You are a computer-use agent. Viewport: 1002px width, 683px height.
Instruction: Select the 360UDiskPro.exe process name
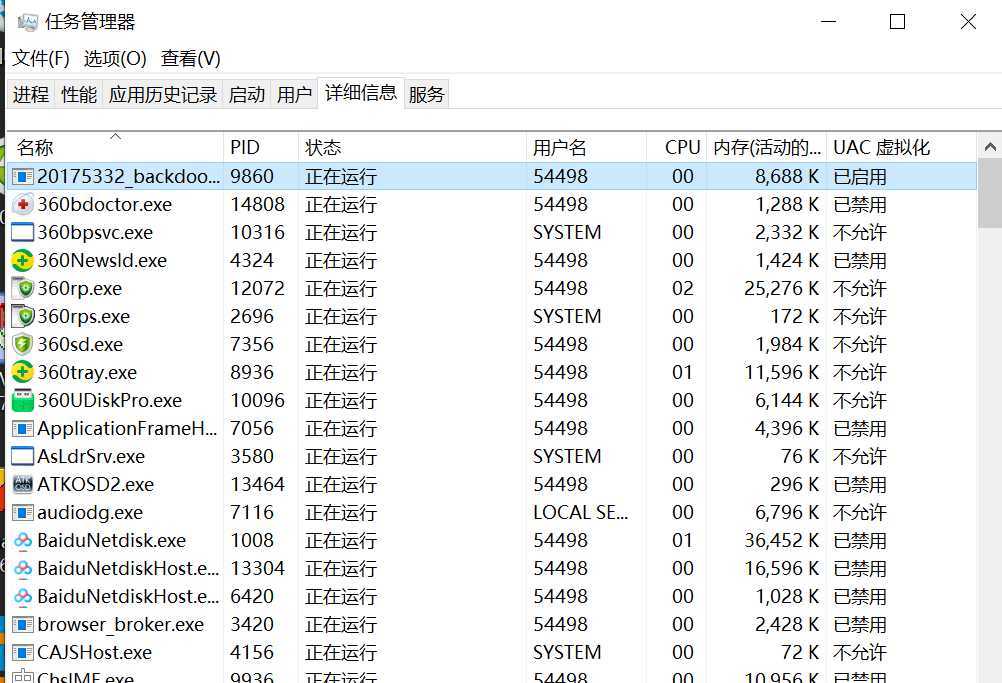pyautogui.click(x=110, y=401)
